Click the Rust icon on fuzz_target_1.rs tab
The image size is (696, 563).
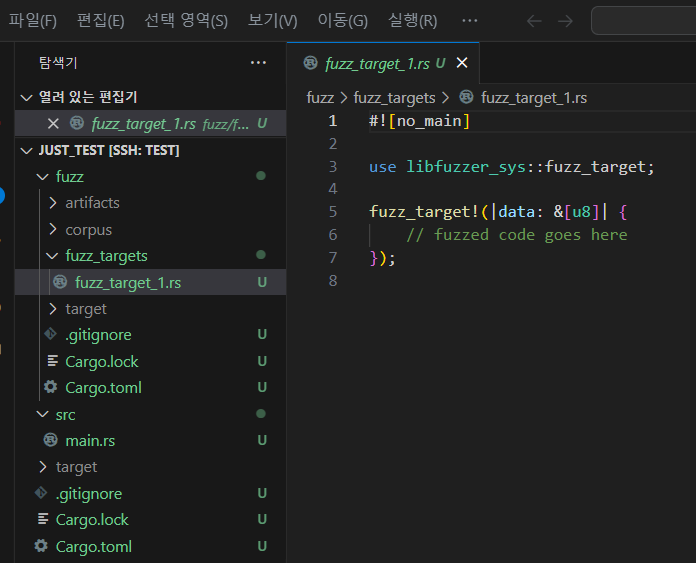point(310,63)
